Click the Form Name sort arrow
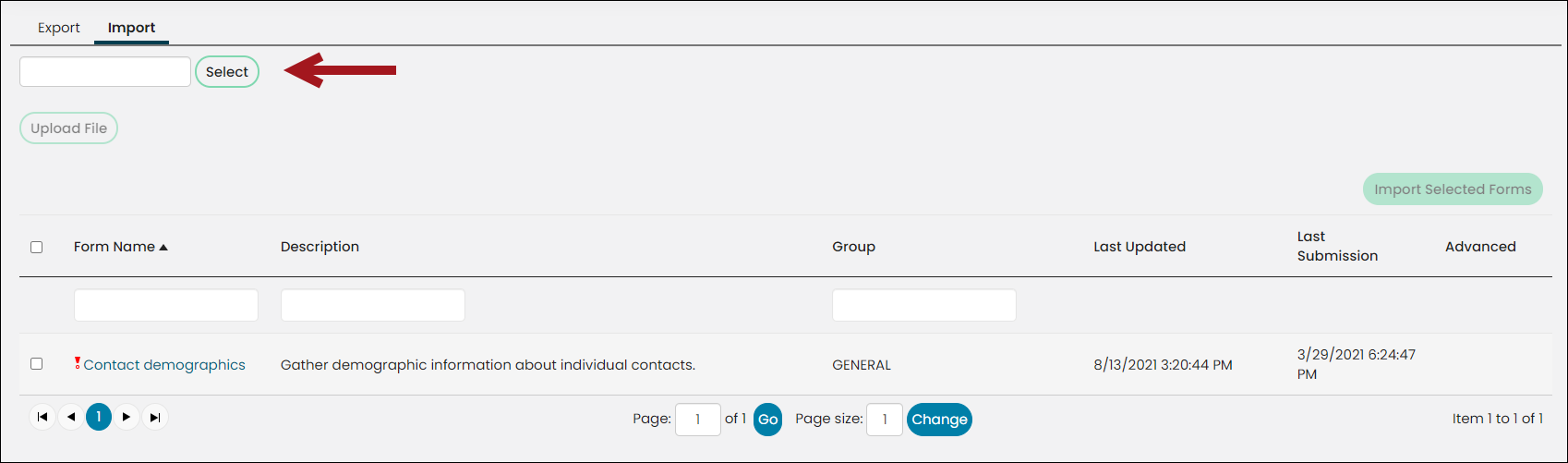This screenshot has width=1568, height=463. coord(163,247)
